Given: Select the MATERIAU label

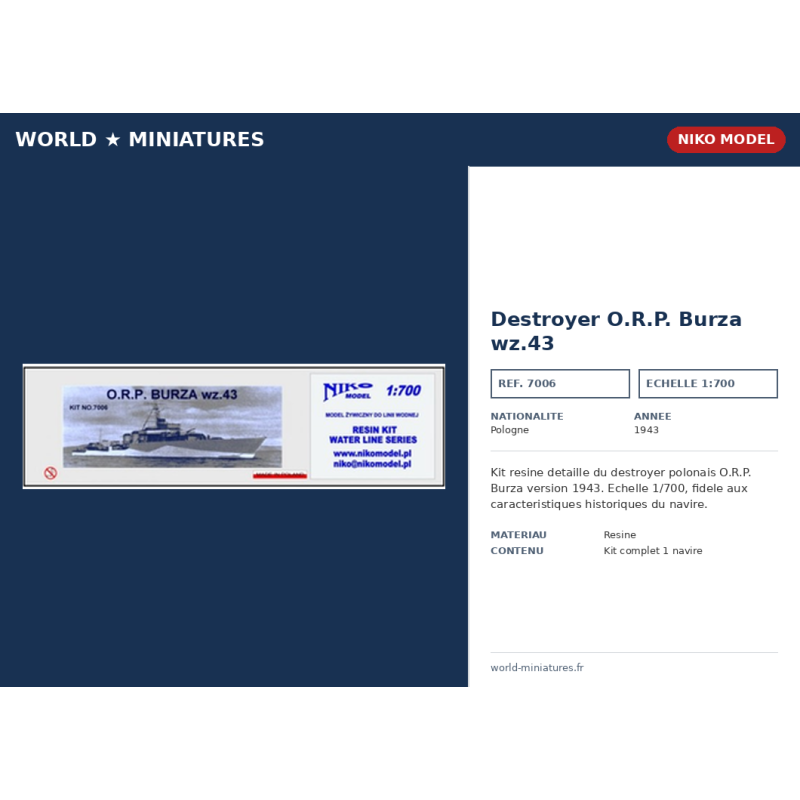Looking at the screenshot, I should tap(518, 535).
